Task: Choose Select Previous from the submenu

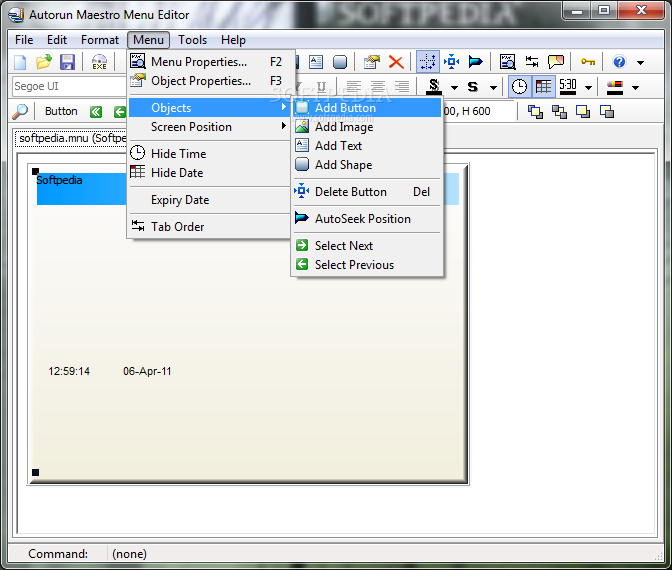Action: (x=367, y=264)
